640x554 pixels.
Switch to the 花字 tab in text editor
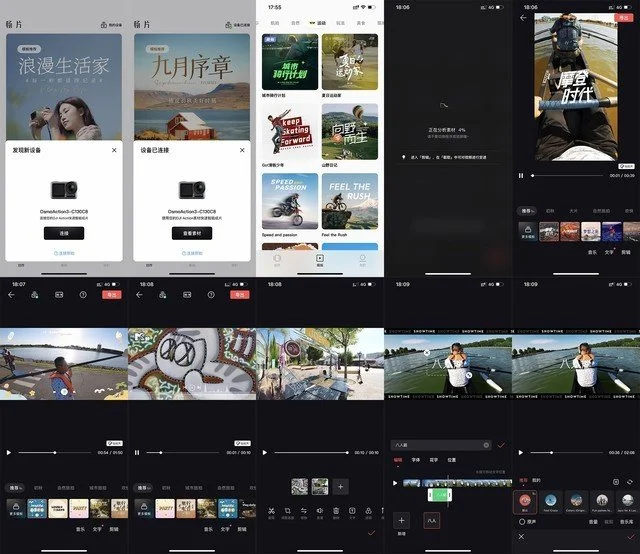click(433, 460)
